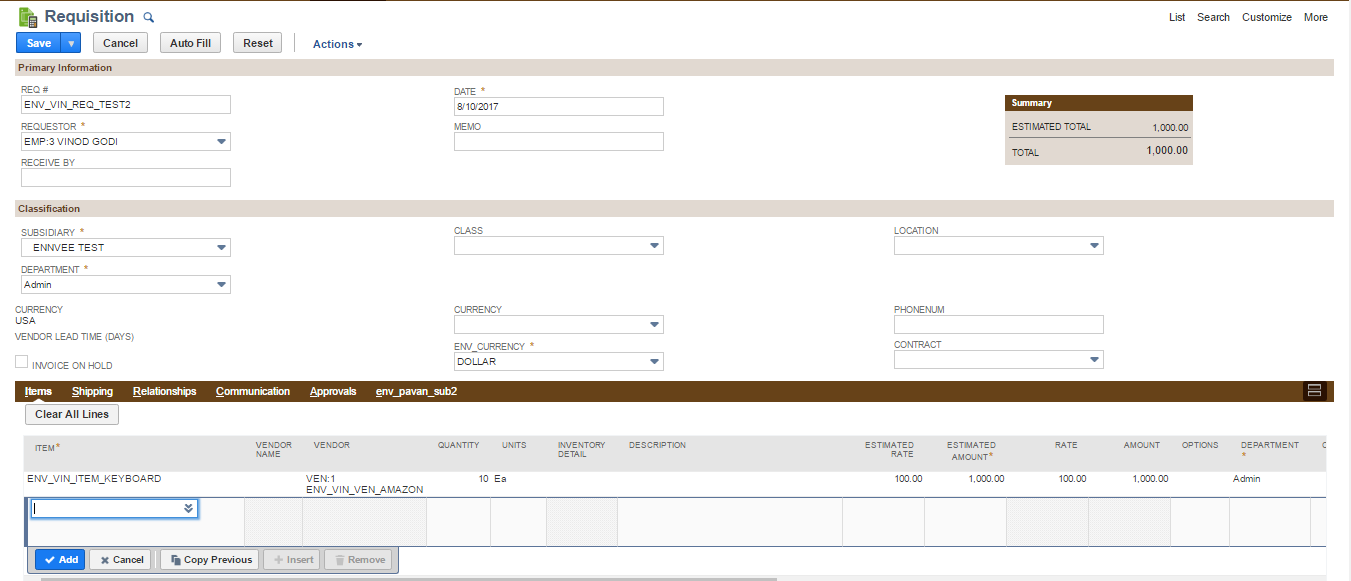Expand the Location dropdown
Image resolution: width=1351 pixels, height=581 pixels.
coord(1094,245)
